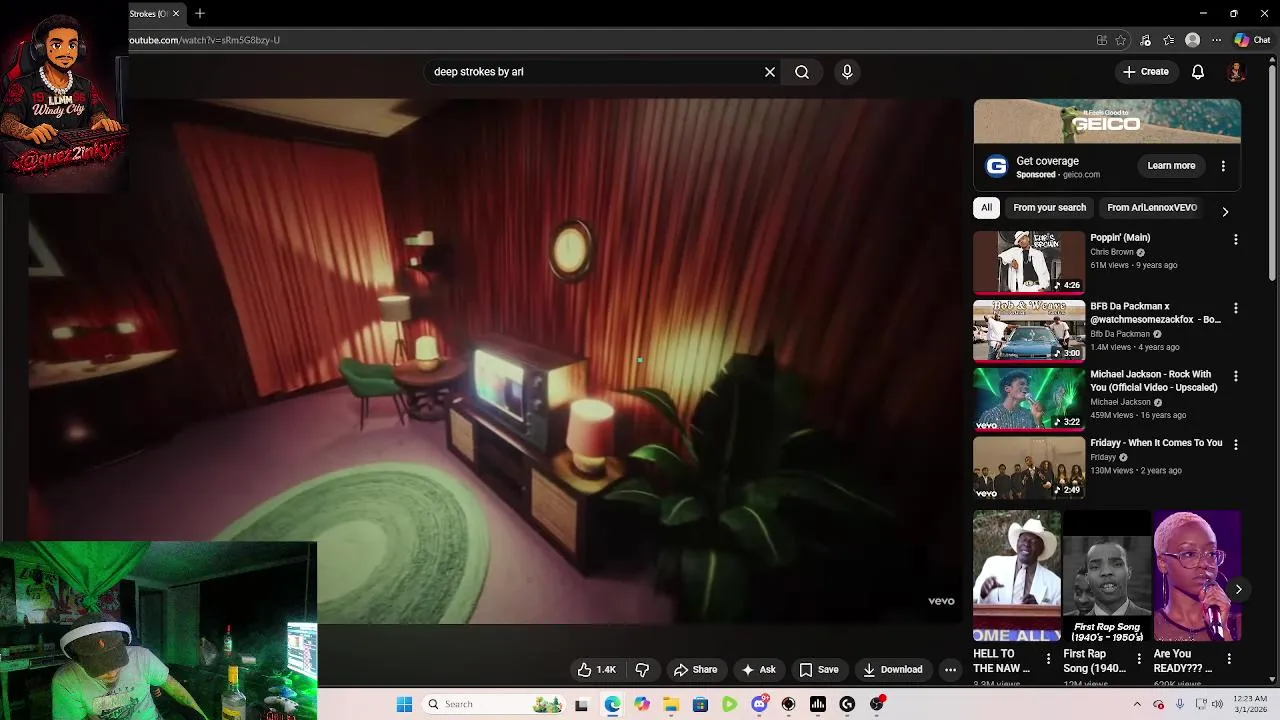Viewport: 1280px width, 720px height.
Task: Open menu for HELL TO THE NAW short
Action: point(1048,659)
